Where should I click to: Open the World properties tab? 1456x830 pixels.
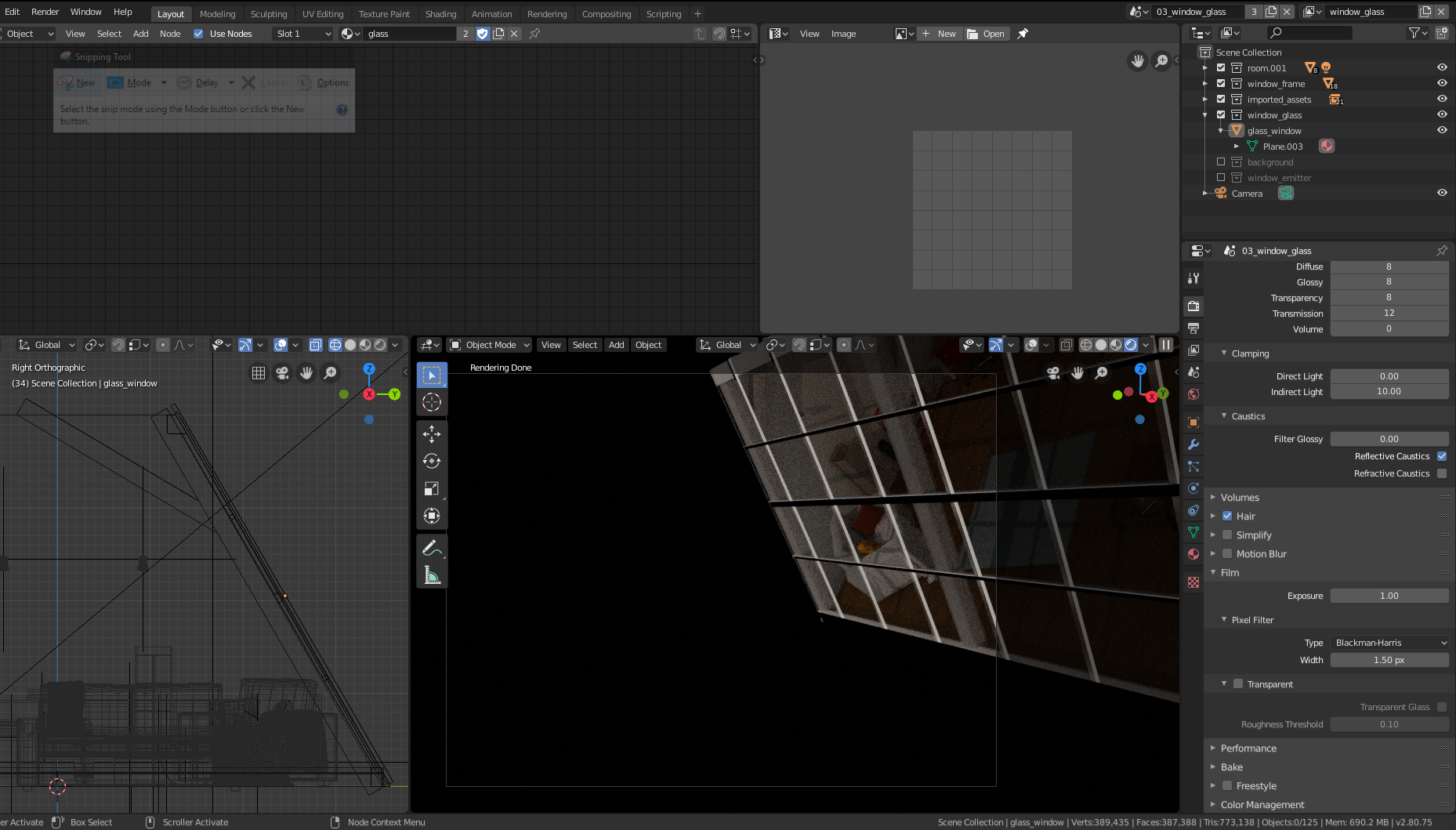[x=1193, y=394]
